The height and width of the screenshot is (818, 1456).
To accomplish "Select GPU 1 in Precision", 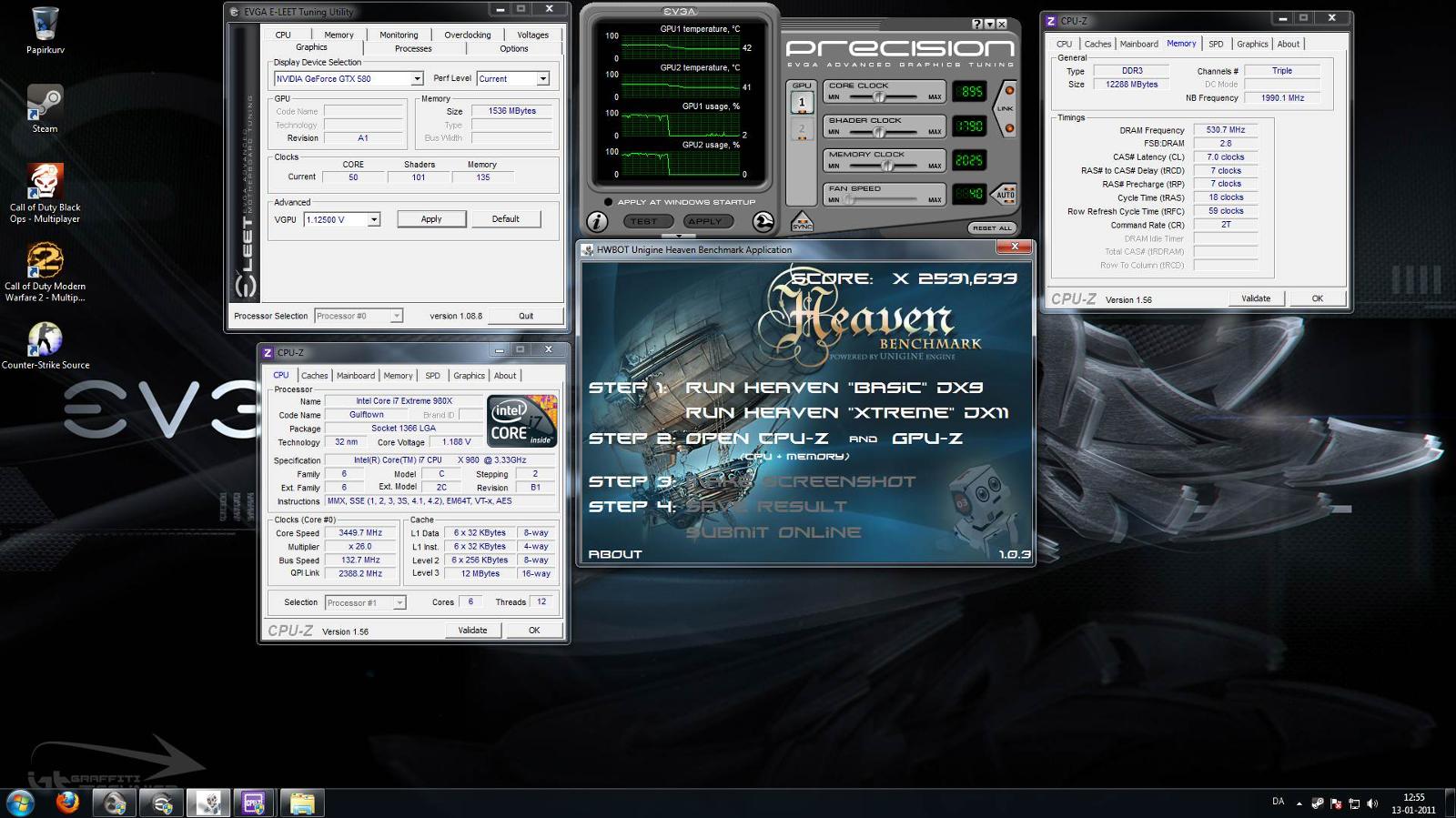I will coord(802,103).
